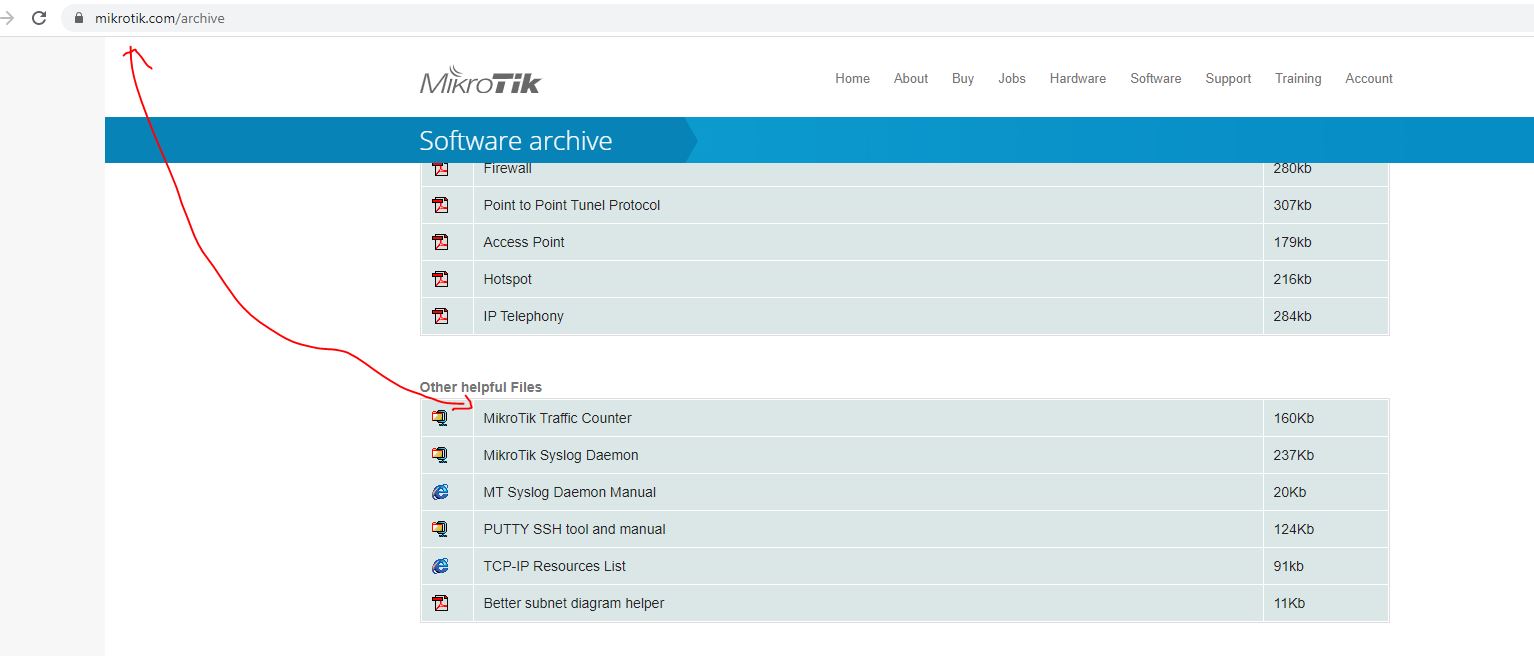Open MT Syslog Daemon Manual

tap(570, 492)
